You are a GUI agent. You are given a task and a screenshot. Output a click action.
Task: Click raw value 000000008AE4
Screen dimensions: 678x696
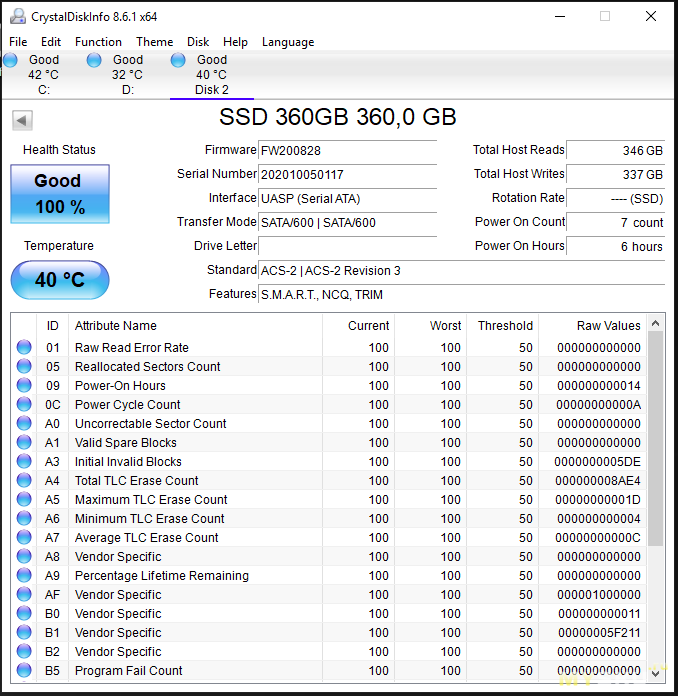598,481
